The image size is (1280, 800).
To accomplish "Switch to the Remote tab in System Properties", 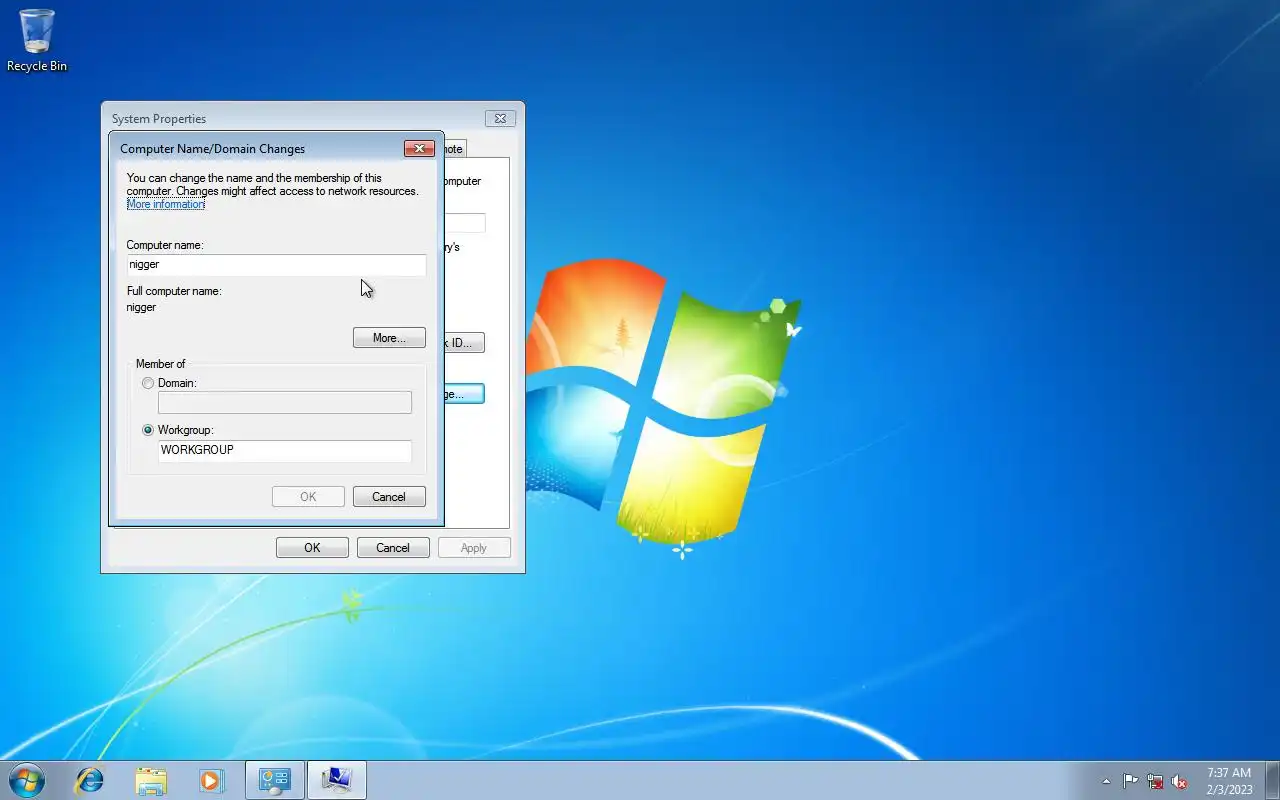I will click(x=454, y=149).
